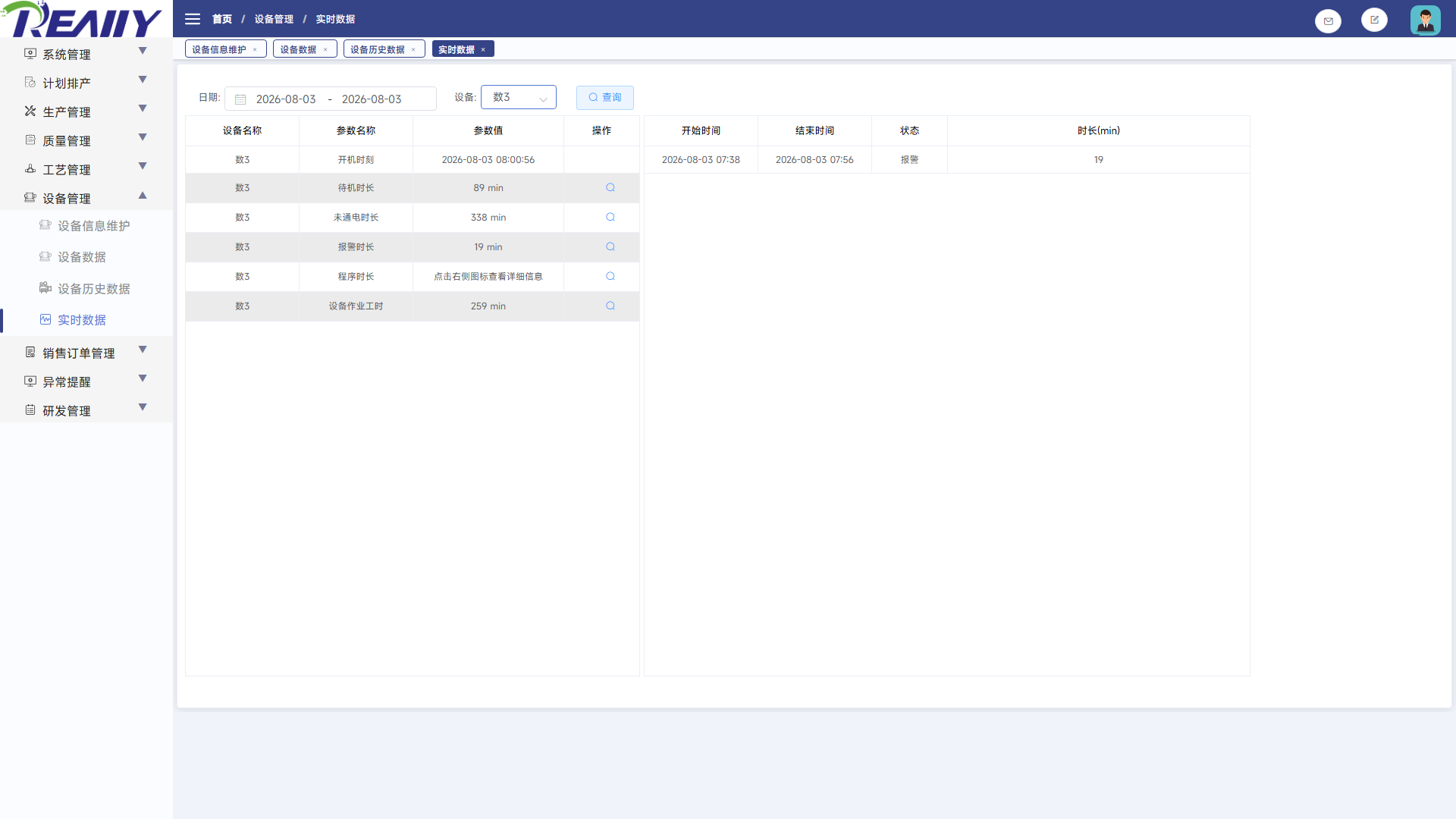
Task: Go to 首页 breadcrumb link
Action: (222, 19)
